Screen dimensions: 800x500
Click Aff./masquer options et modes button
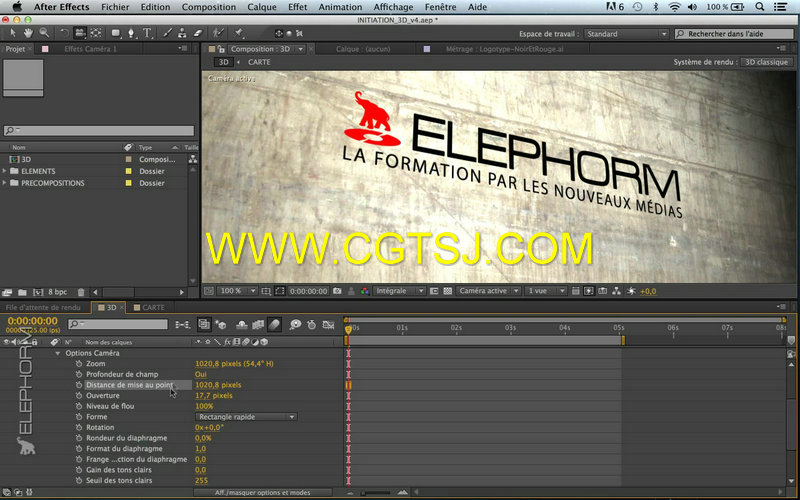(262, 492)
